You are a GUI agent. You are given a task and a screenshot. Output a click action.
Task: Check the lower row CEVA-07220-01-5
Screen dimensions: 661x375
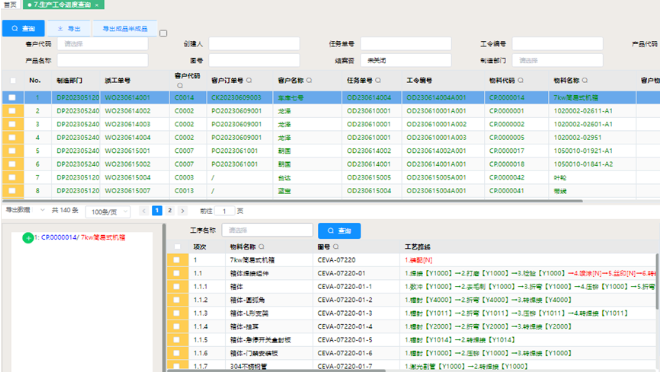177,340
